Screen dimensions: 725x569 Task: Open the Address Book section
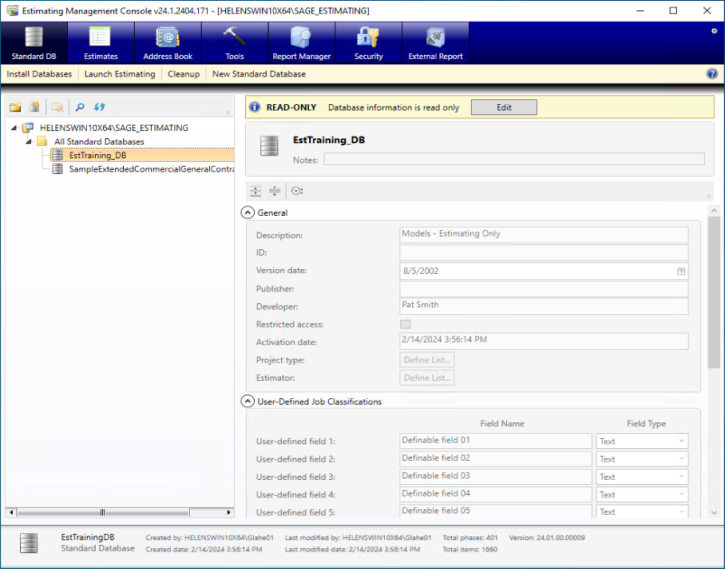point(167,43)
